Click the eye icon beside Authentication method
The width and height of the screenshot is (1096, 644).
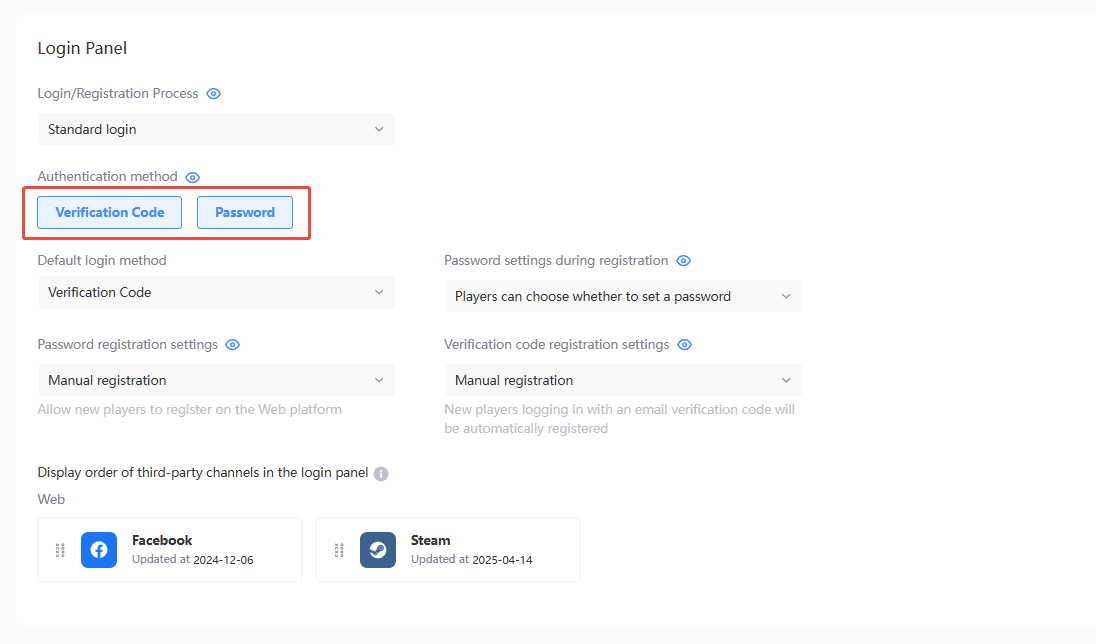point(192,176)
